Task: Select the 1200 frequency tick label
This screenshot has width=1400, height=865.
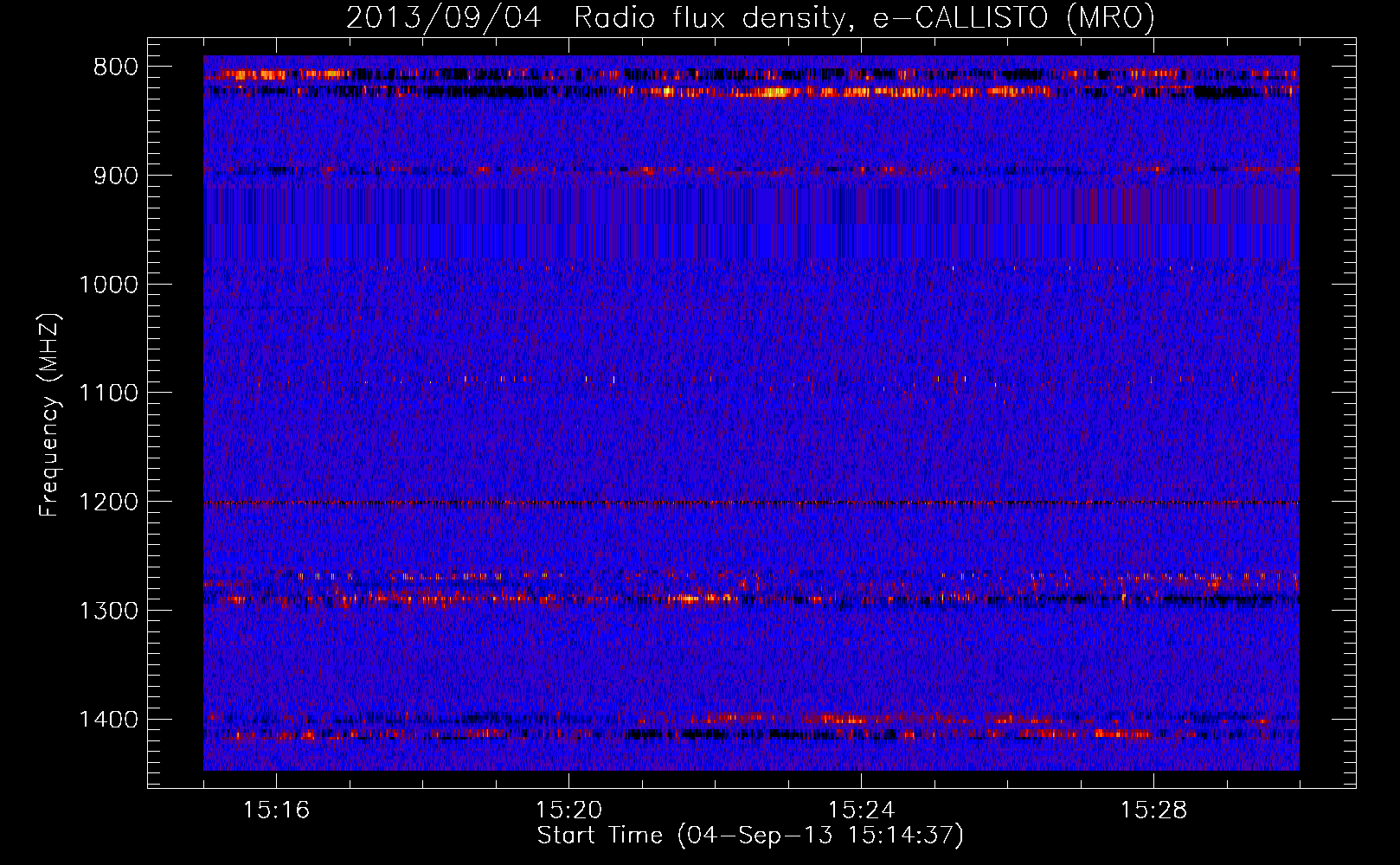Action: point(108,502)
